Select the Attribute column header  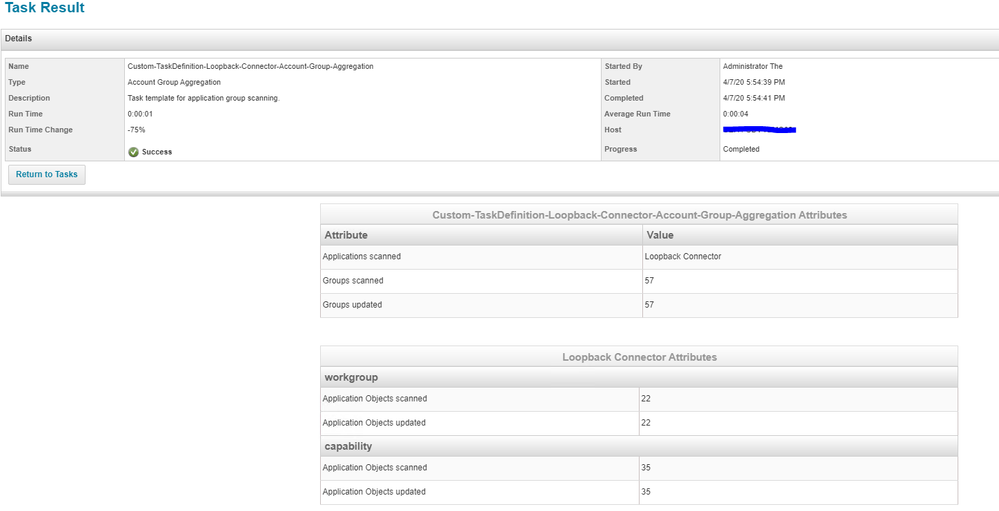pyautogui.click(x=345, y=235)
